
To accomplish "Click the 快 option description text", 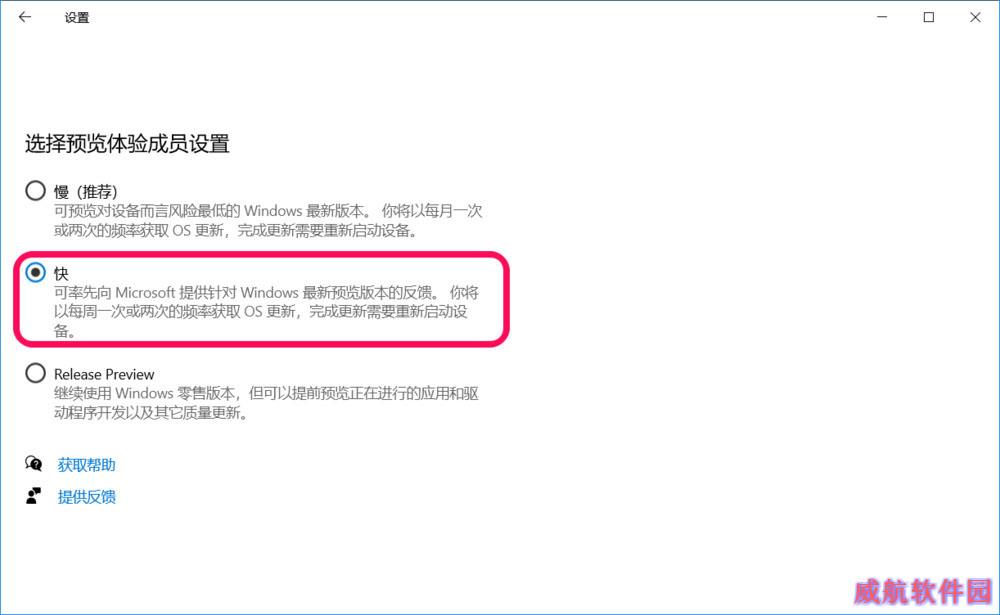I will pos(267,311).
